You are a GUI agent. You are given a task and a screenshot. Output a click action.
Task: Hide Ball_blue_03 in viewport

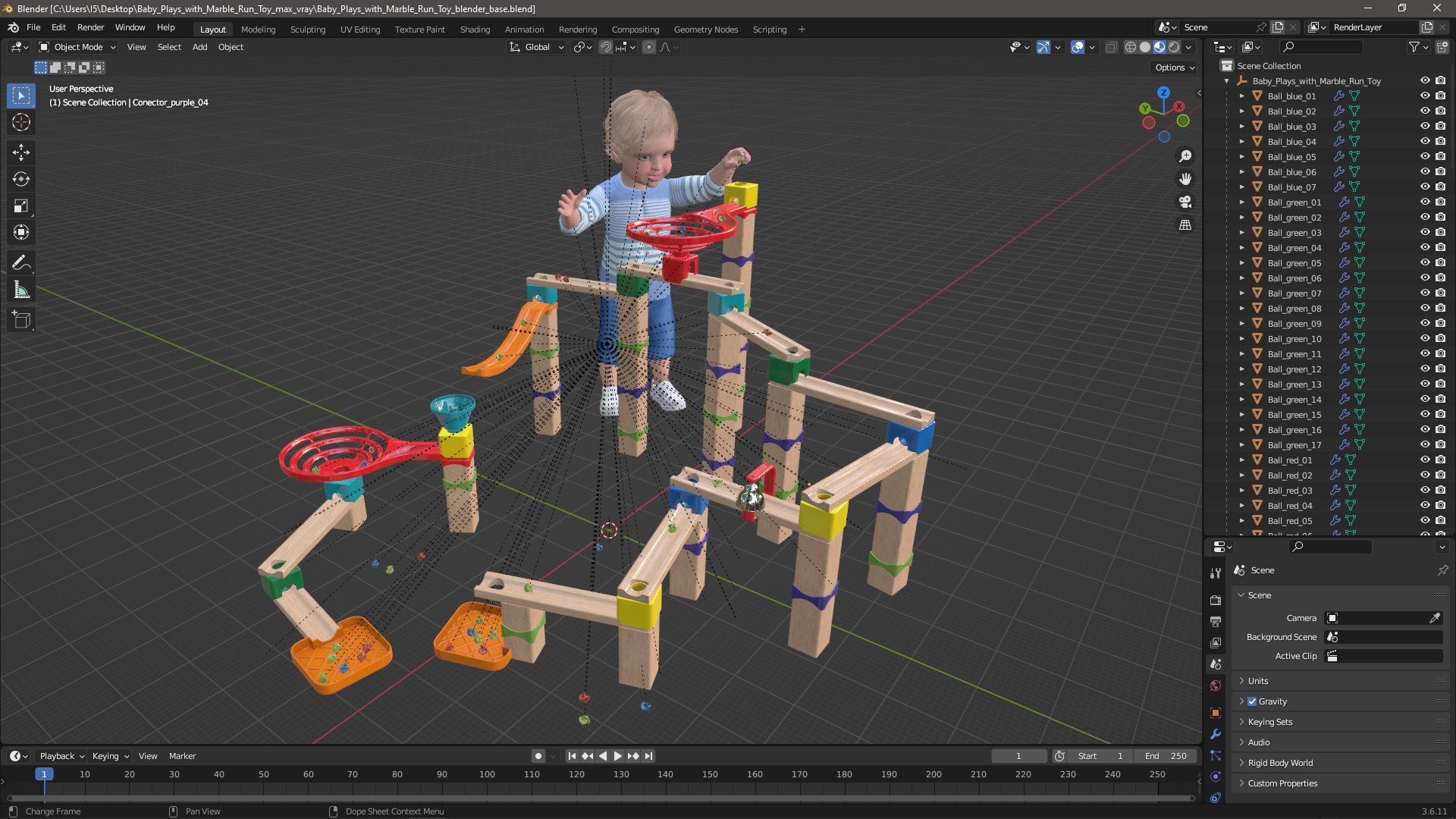[1424, 126]
